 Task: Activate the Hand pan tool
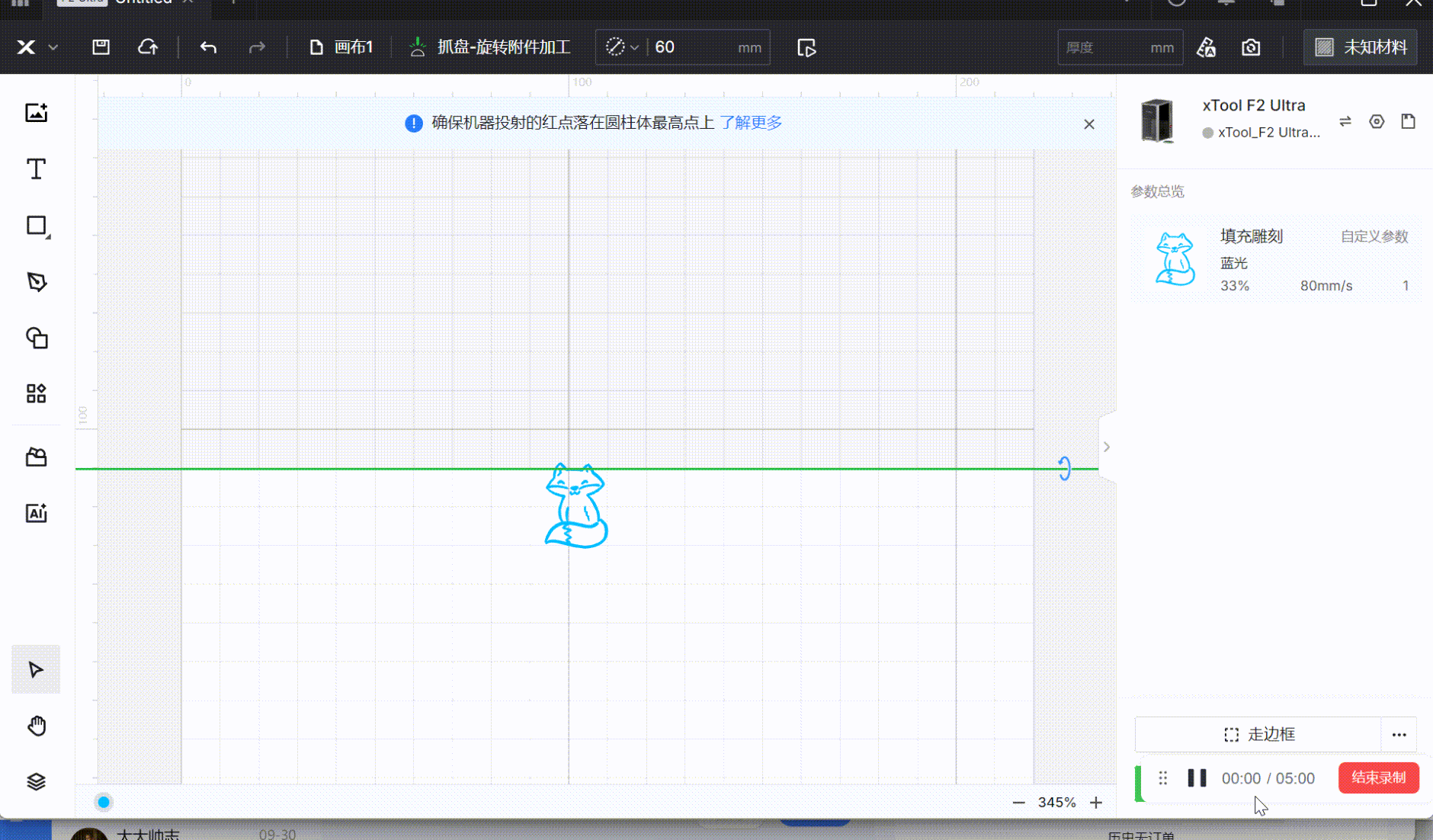point(36,726)
